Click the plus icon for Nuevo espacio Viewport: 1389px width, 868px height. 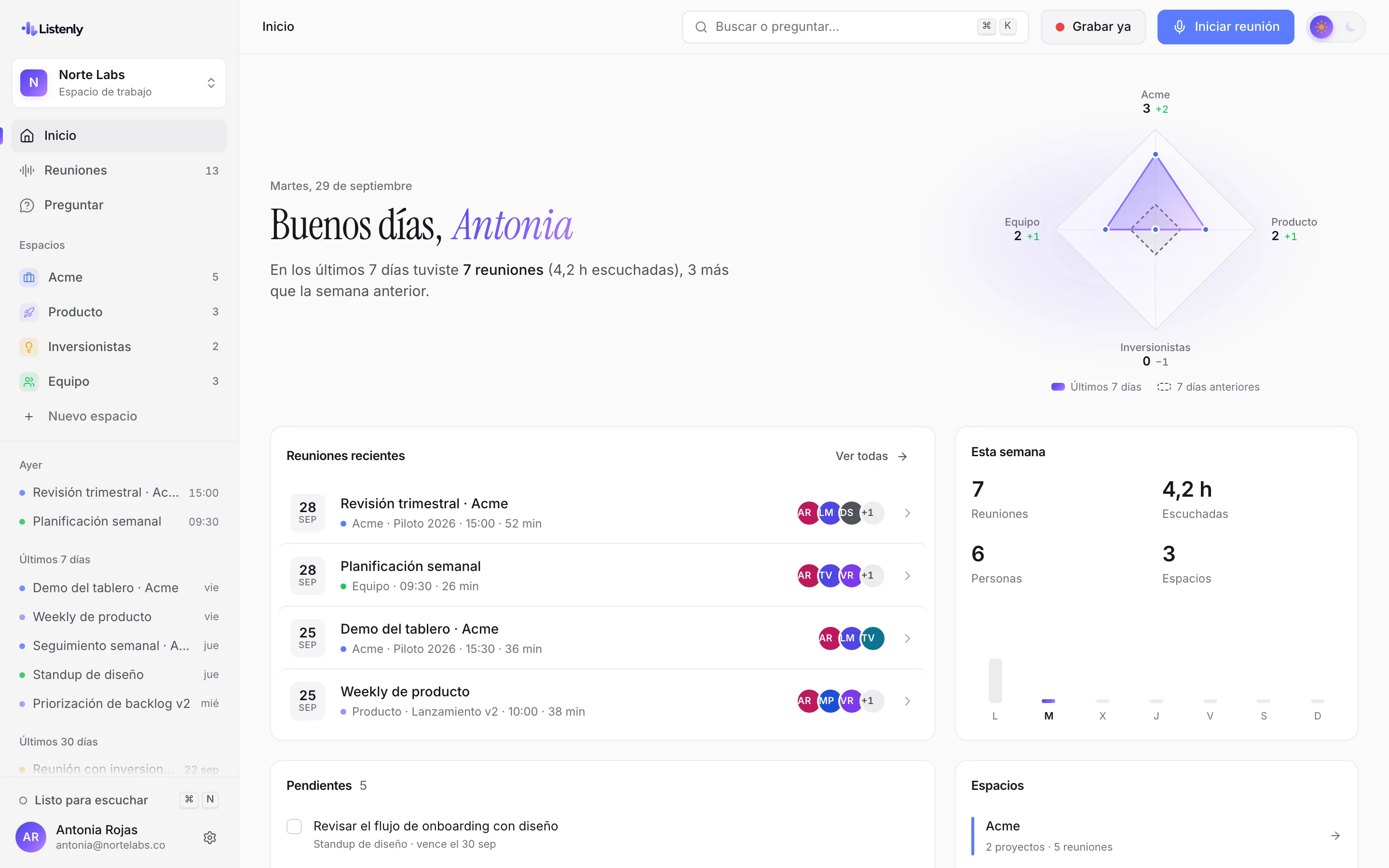click(29, 416)
